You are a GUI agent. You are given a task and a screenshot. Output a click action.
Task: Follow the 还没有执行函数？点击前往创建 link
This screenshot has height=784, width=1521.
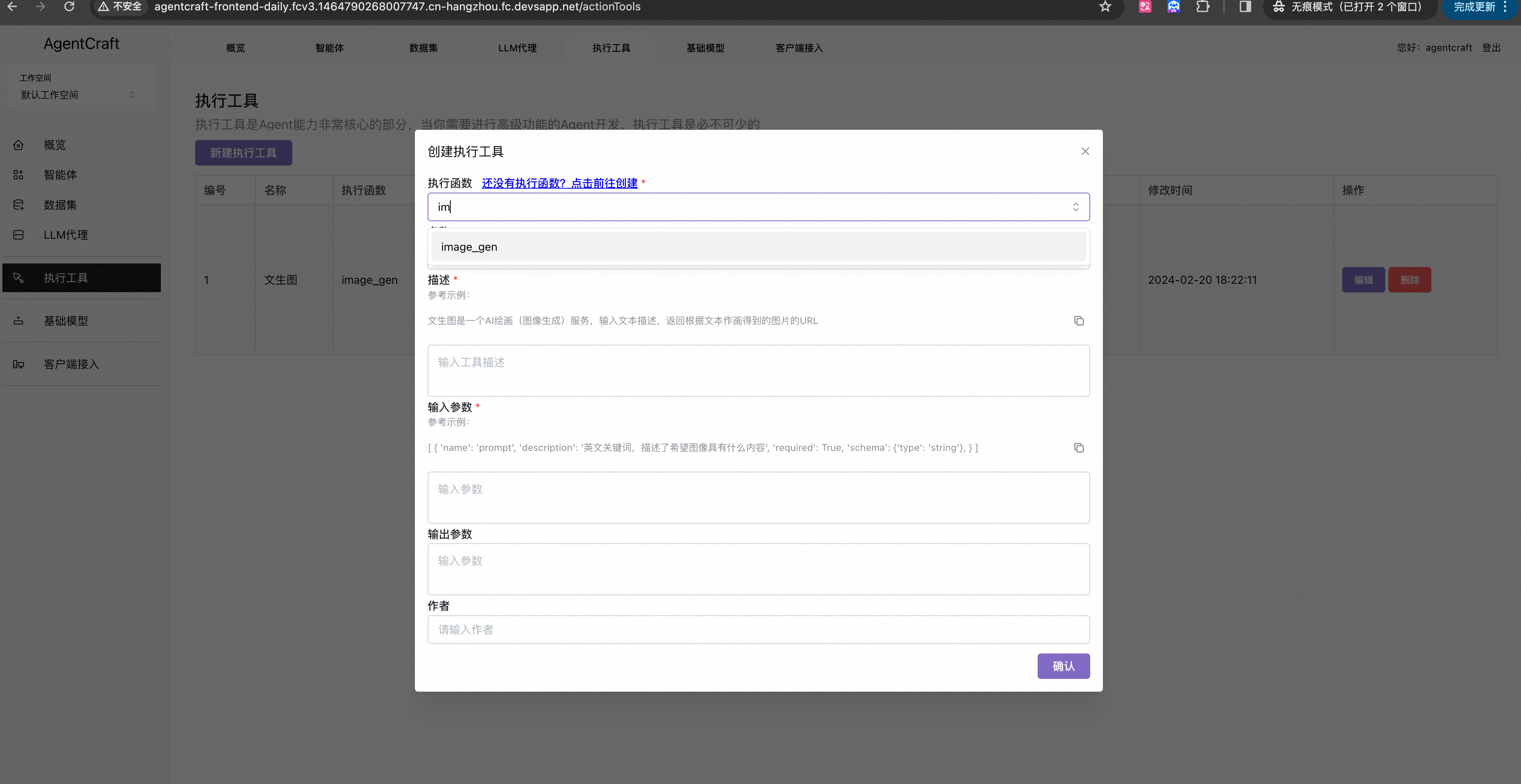point(559,183)
